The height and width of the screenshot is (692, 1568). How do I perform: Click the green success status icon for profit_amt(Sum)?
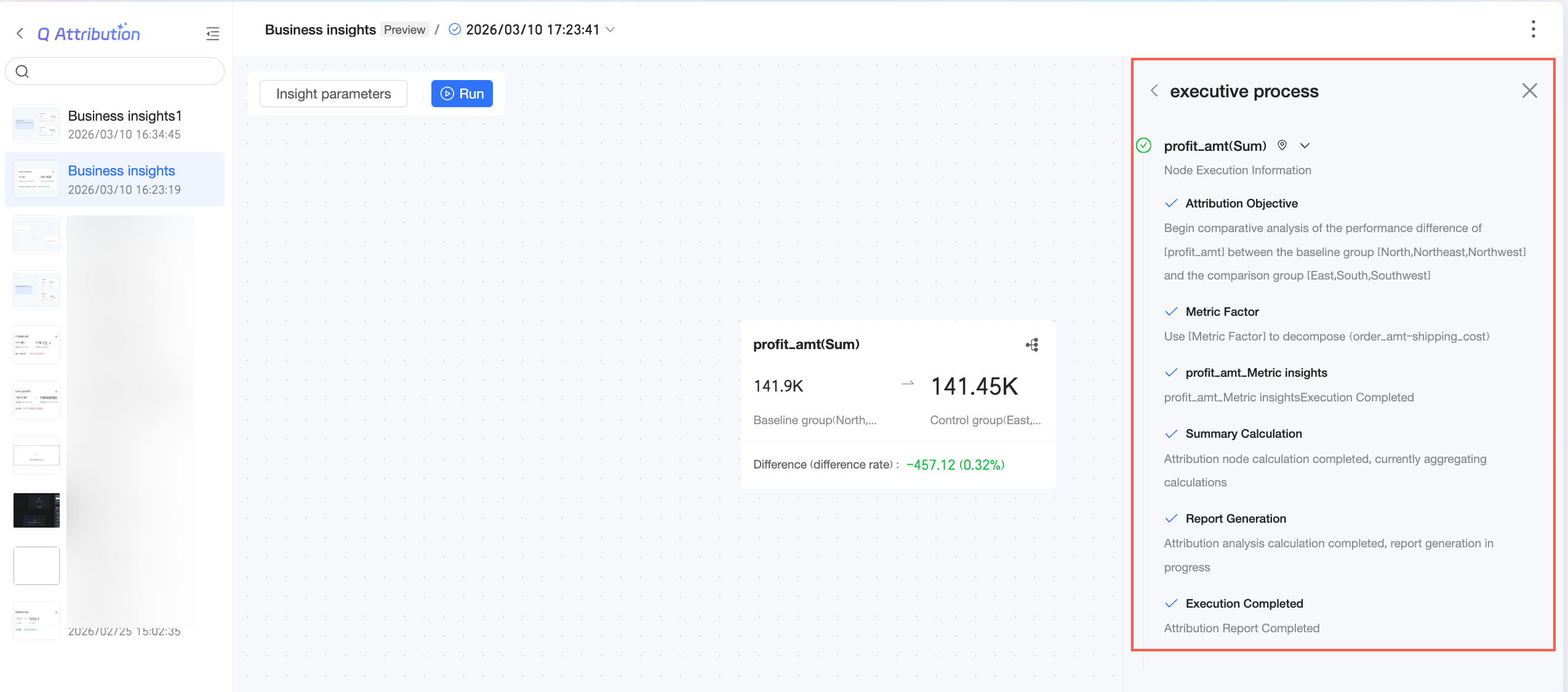click(x=1143, y=145)
